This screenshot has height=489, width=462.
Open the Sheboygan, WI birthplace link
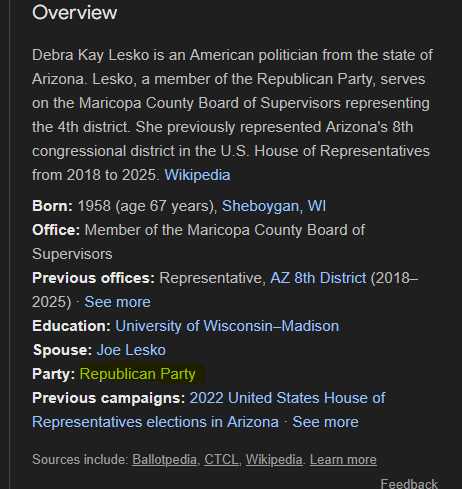pyautogui.click(x=274, y=206)
